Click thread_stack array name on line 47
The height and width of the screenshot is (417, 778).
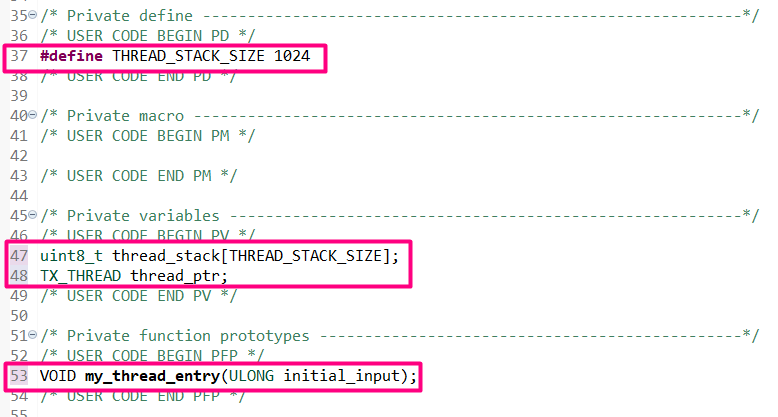pyautogui.click(x=166, y=256)
